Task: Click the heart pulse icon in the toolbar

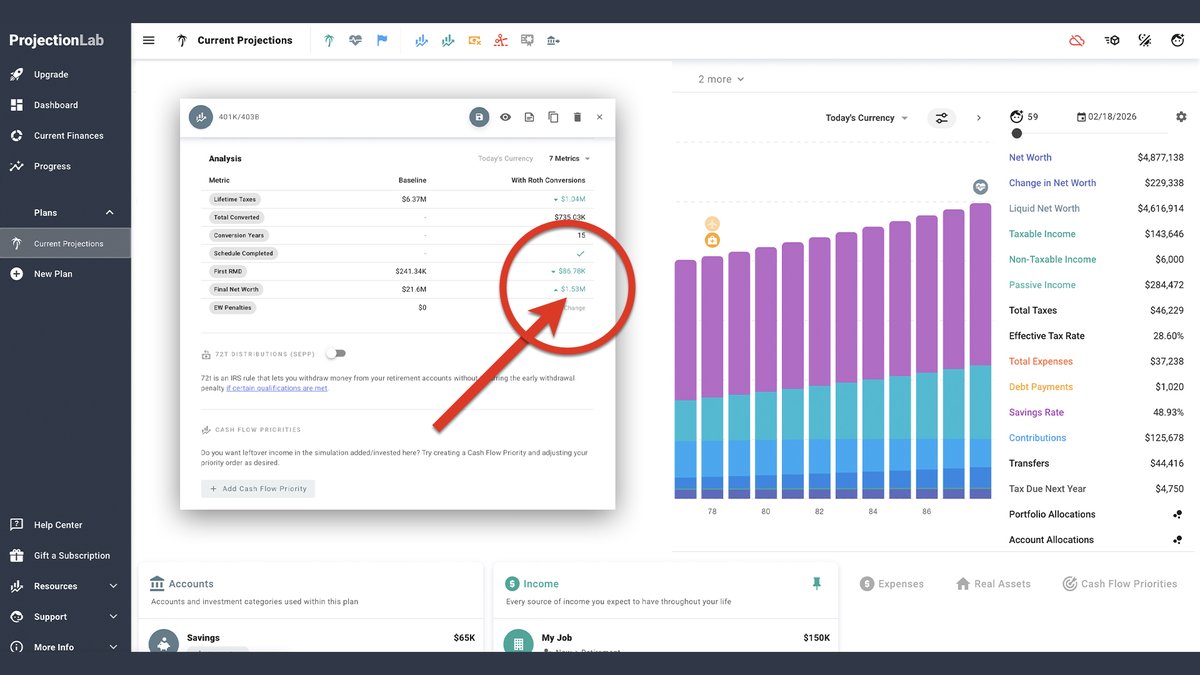Action: pos(355,41)
